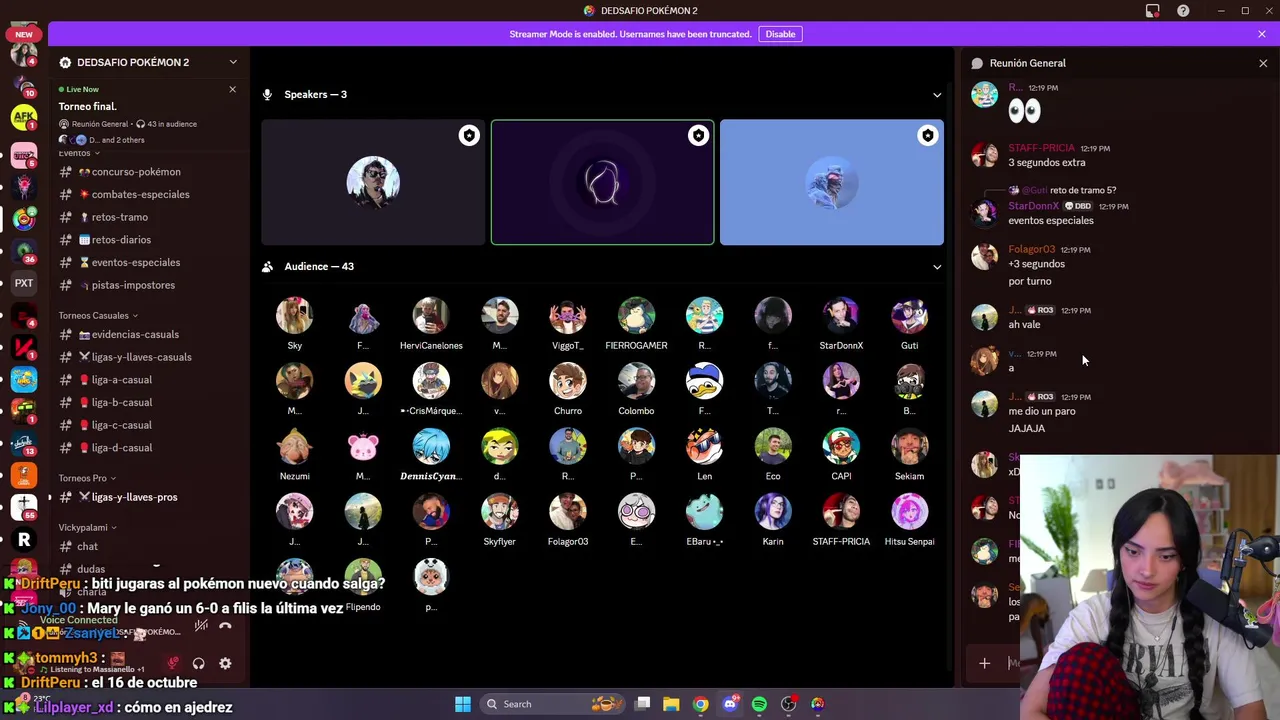The image size is (1280, 720).
Task: Open STAFF-PRICIA username in chat
Action: 1041,148
